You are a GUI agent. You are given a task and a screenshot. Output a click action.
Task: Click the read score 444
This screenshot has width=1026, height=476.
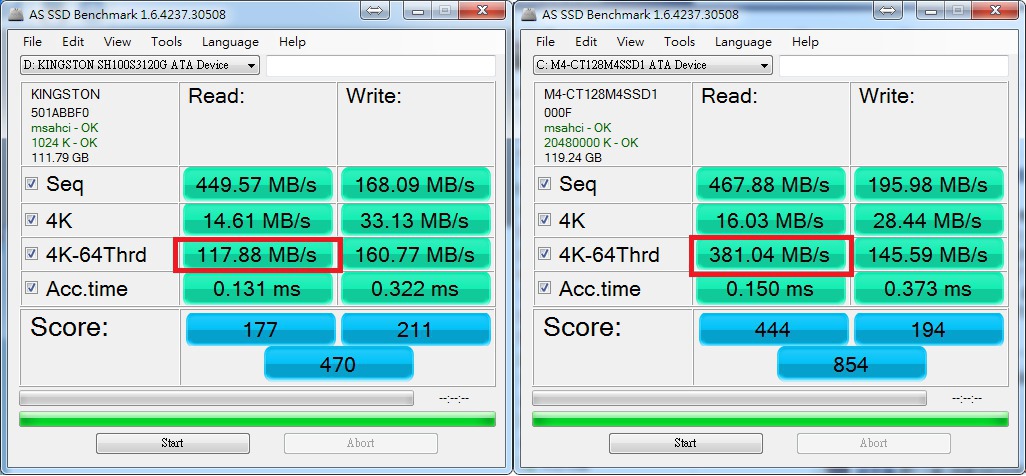[x=773, y=329]
